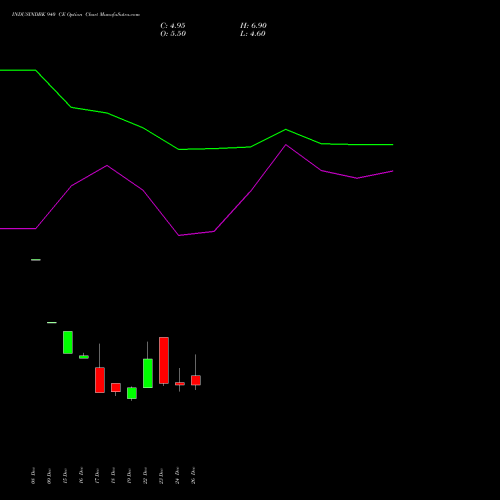Click the green upper indicator line
This screenshot has width=500, height=500.
click(x=197, y=149)
